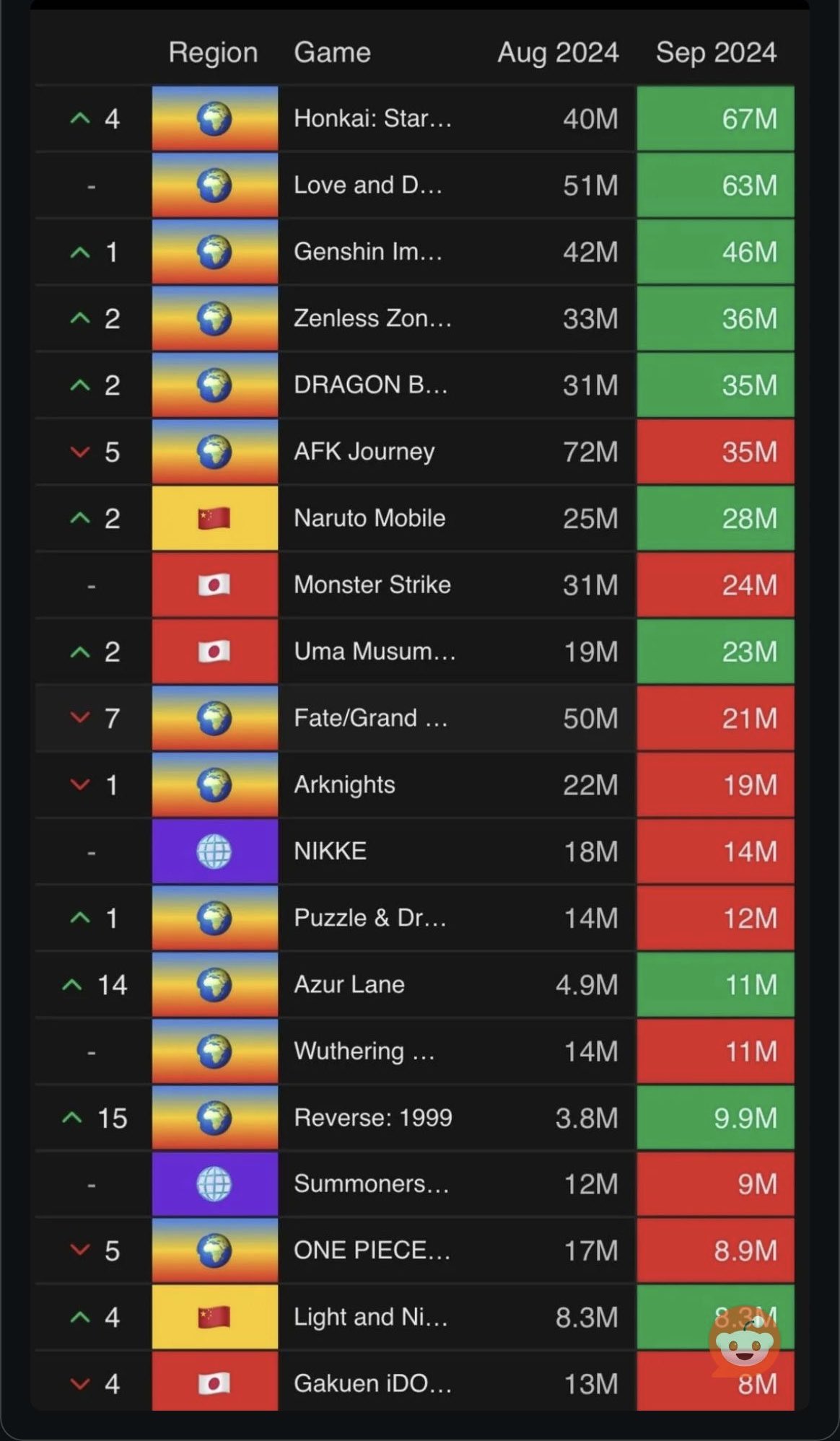Click the globe icon beside Summoners…
Viewport: 840px width, 1441px height.
tap(214, 1184)
